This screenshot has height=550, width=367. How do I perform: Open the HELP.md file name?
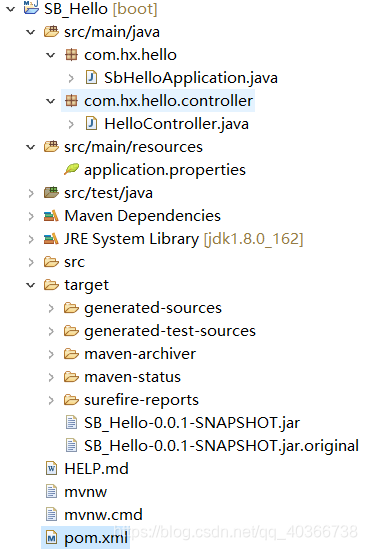pyautogui.click(x=96, y=469)
